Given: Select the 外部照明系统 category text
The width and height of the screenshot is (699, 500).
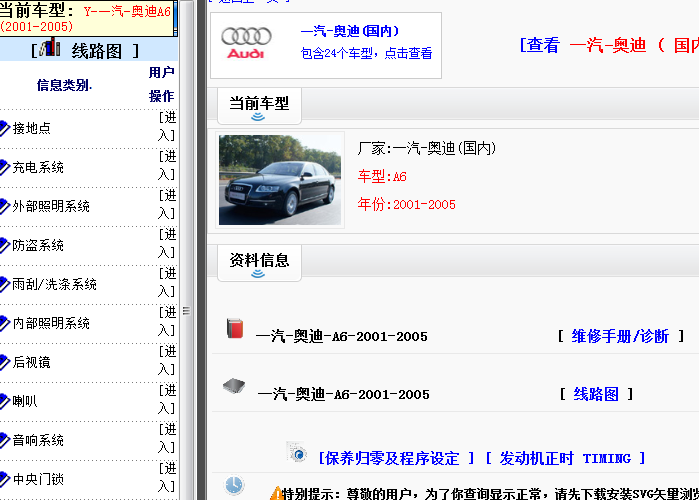Looking at the screenshot, I should coord(51,206).
